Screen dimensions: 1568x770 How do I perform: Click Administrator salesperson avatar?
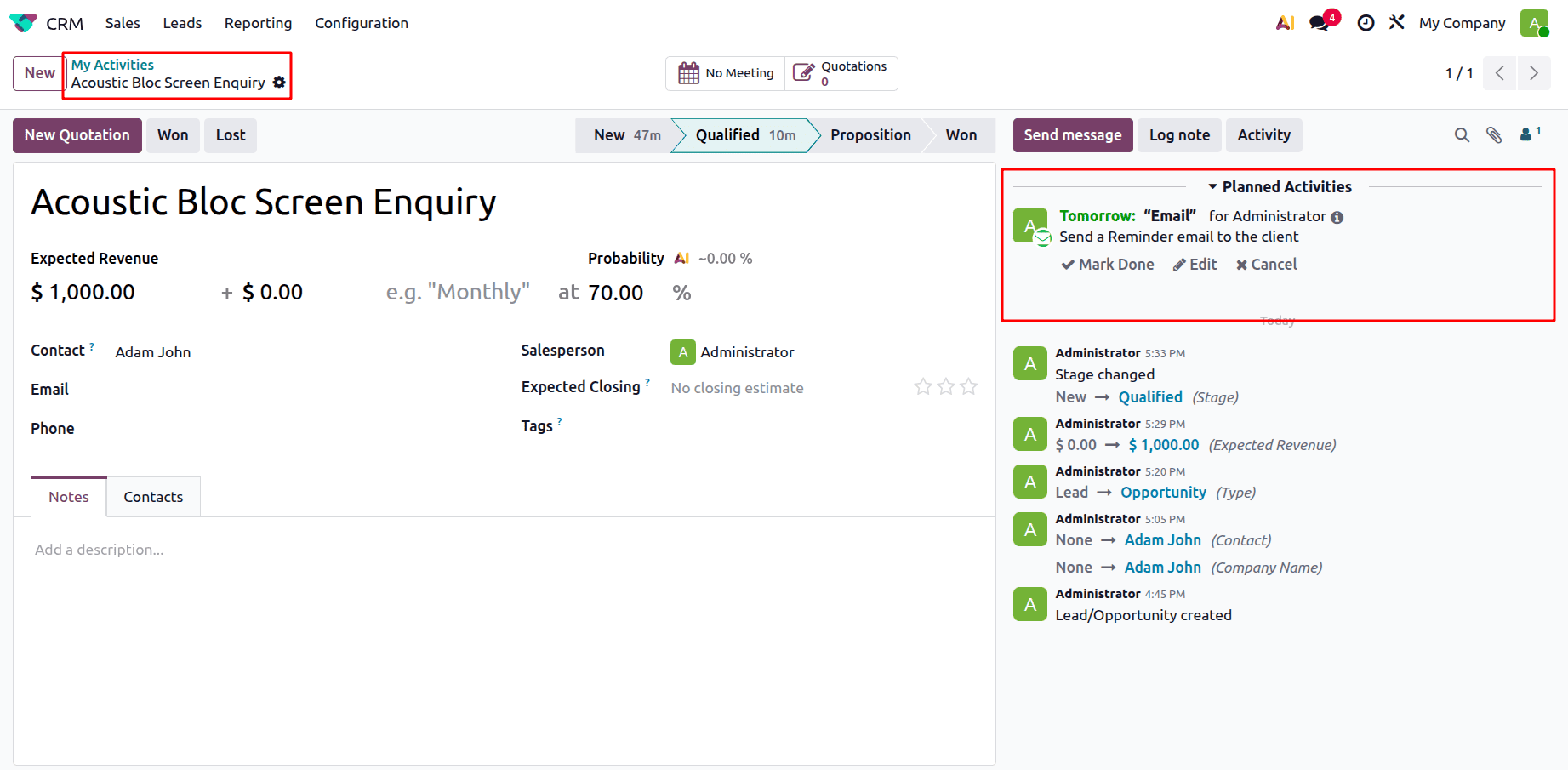click(x=683, y=352)
